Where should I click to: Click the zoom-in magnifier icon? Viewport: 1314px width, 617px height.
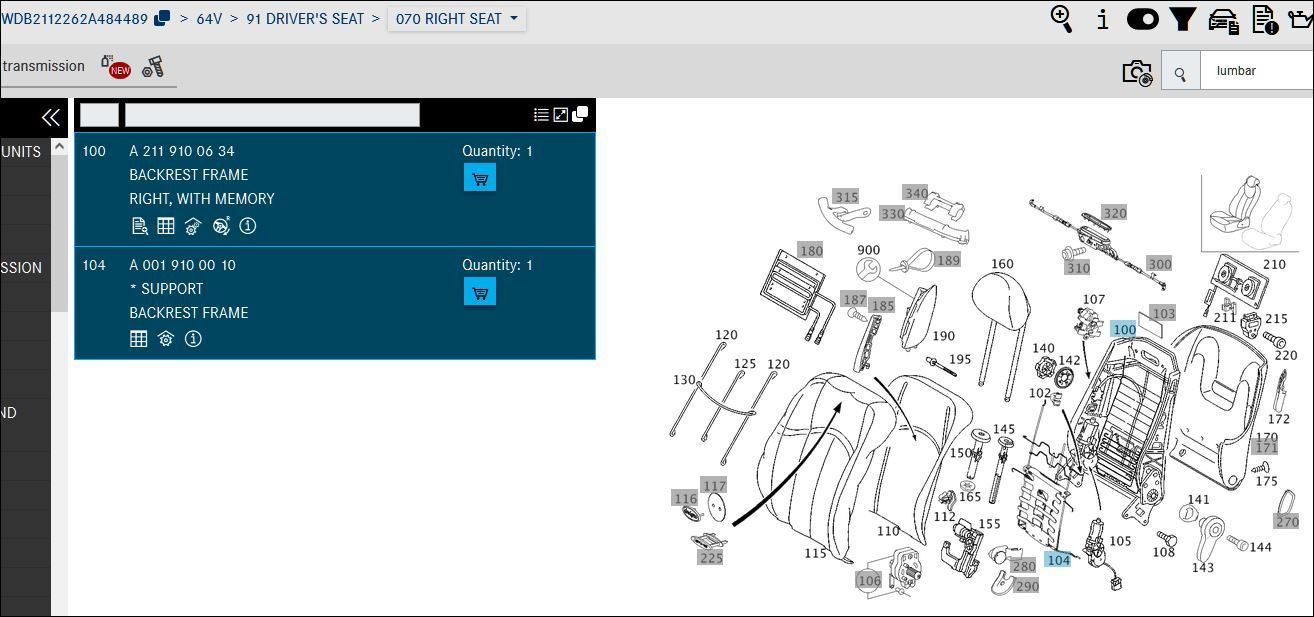tap(1062, 19)
